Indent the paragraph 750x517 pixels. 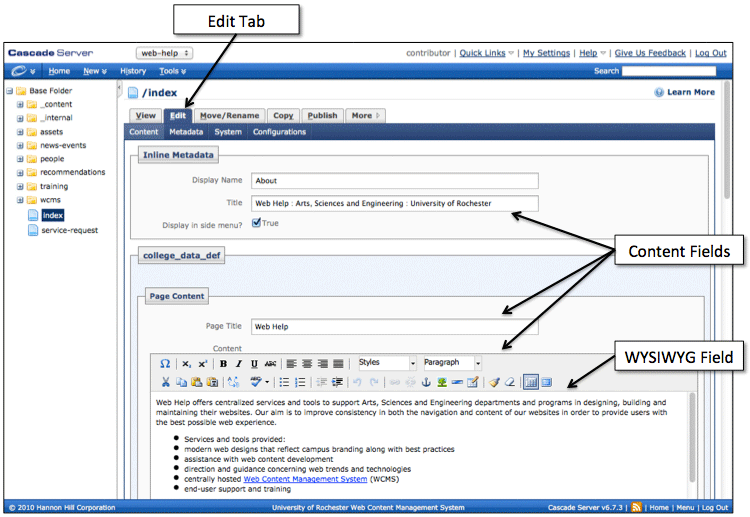pos(337,382)
